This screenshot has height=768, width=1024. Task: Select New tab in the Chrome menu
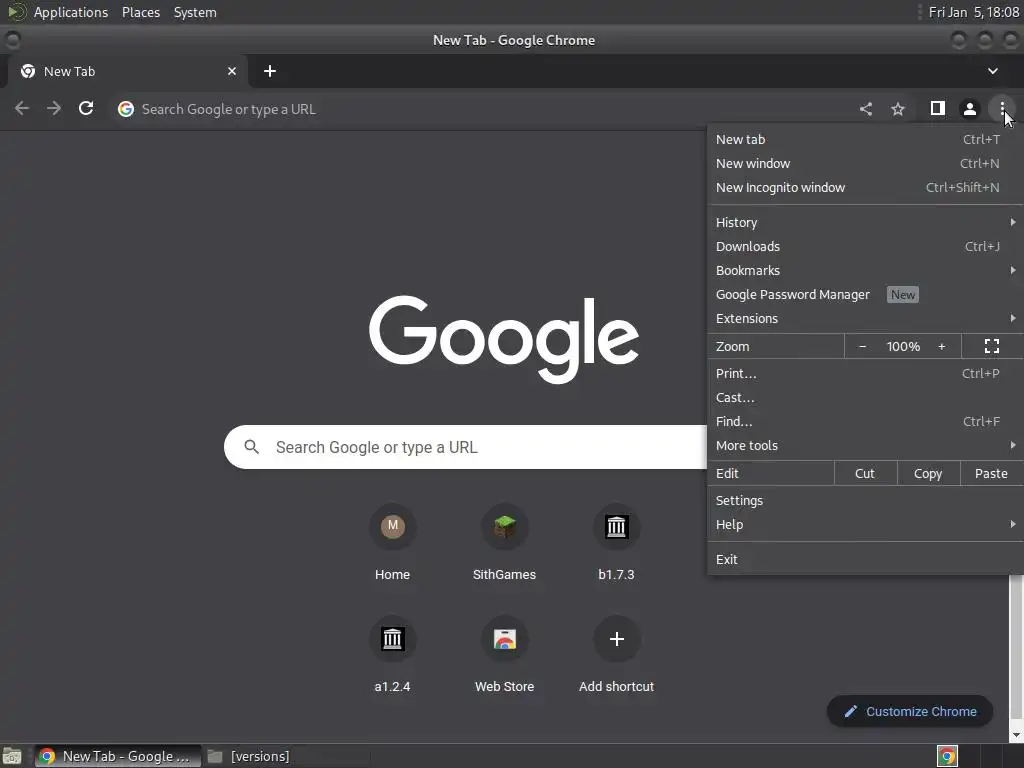click(x=865, y=139)
